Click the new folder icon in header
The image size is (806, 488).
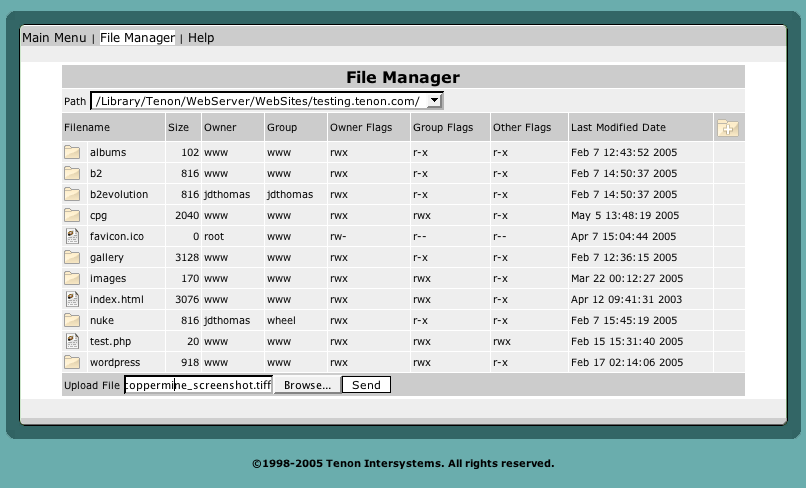727,128
